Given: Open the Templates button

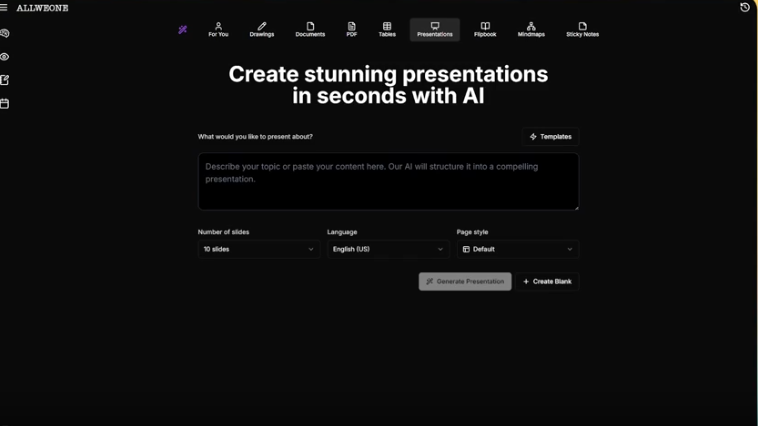Looking at the screenshot, I should [551, 137].
